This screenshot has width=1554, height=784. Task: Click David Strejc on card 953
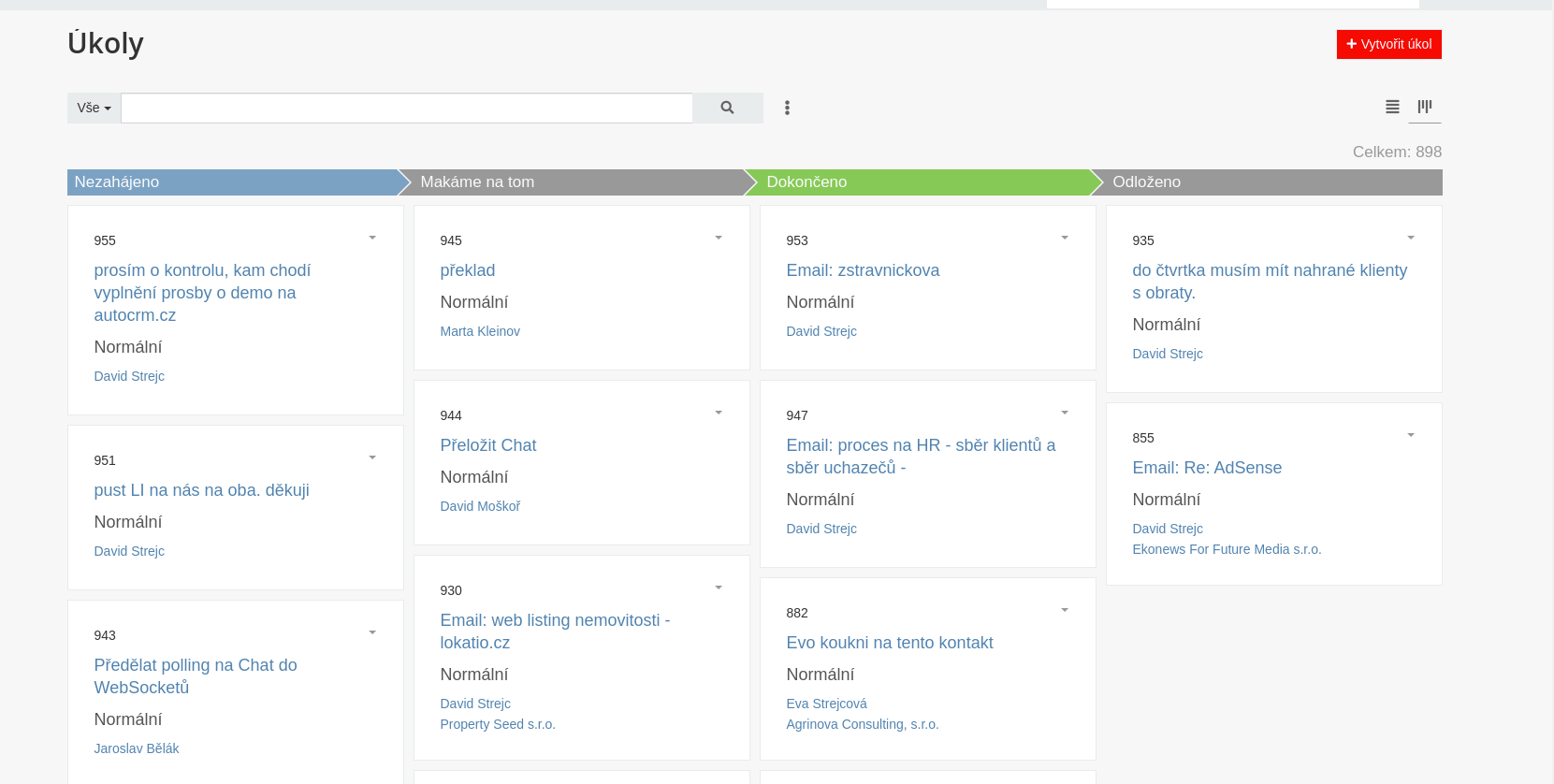(x=821, y=331)
